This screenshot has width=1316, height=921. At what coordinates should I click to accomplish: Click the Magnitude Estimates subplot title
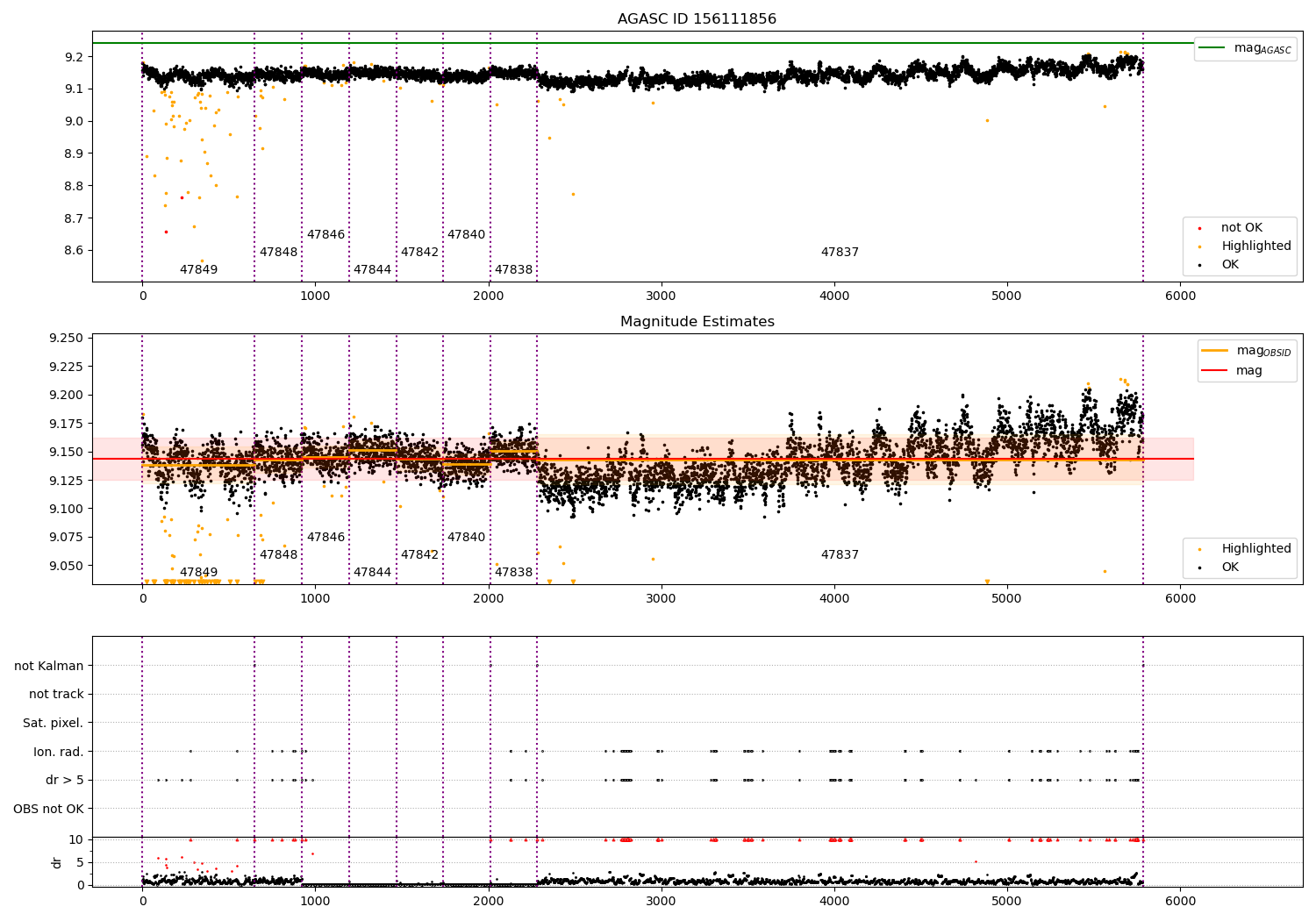[x=697, y=322]
